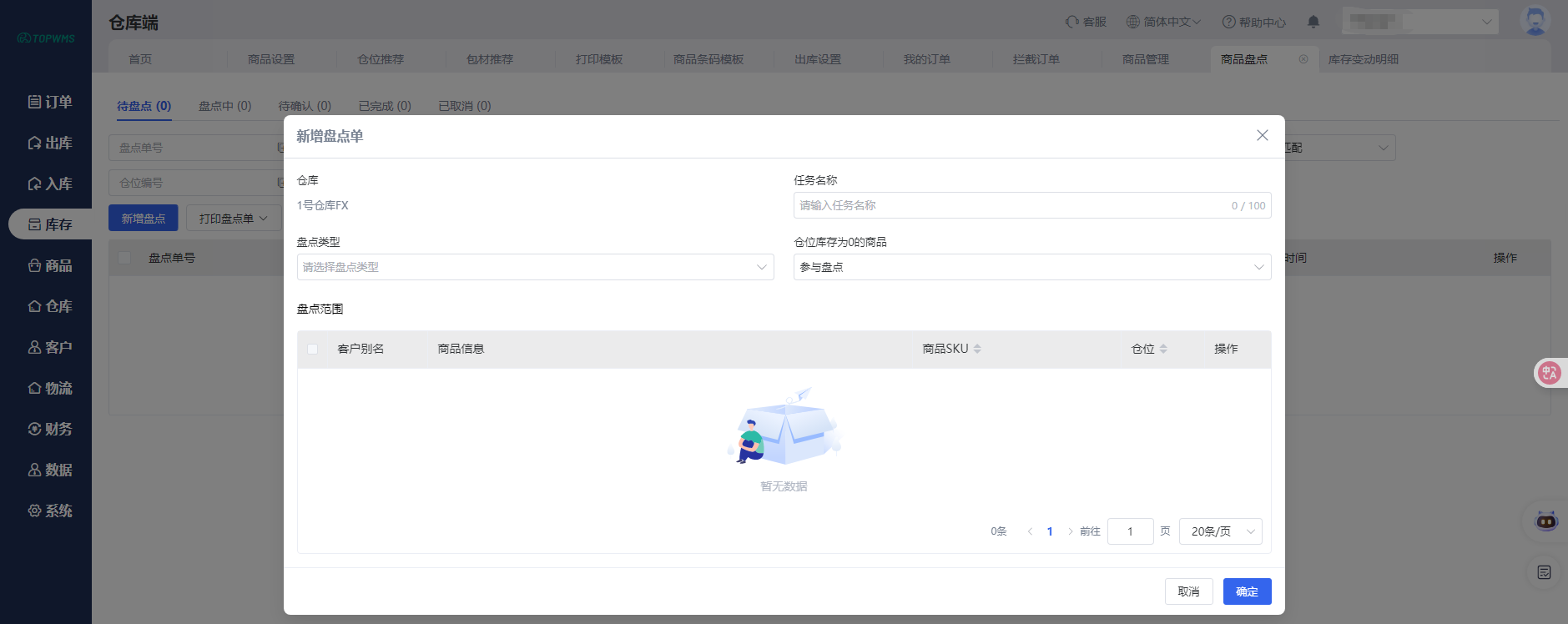The width and height of the screenshot is (1568, 624).
Task: Open 帮助中心 help center
Action: pyautogui.click(x=1254, y=22)
